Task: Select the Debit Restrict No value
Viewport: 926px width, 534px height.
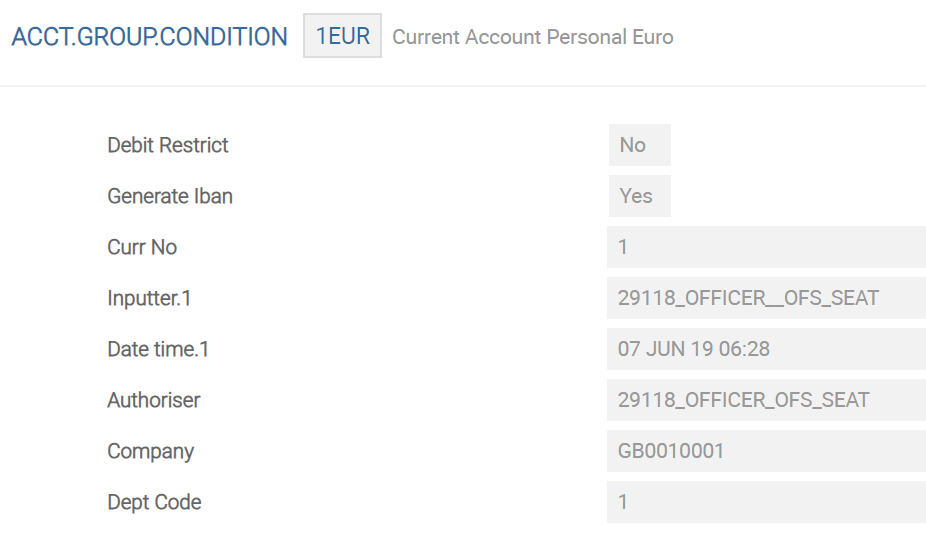Action: [639, 145]
